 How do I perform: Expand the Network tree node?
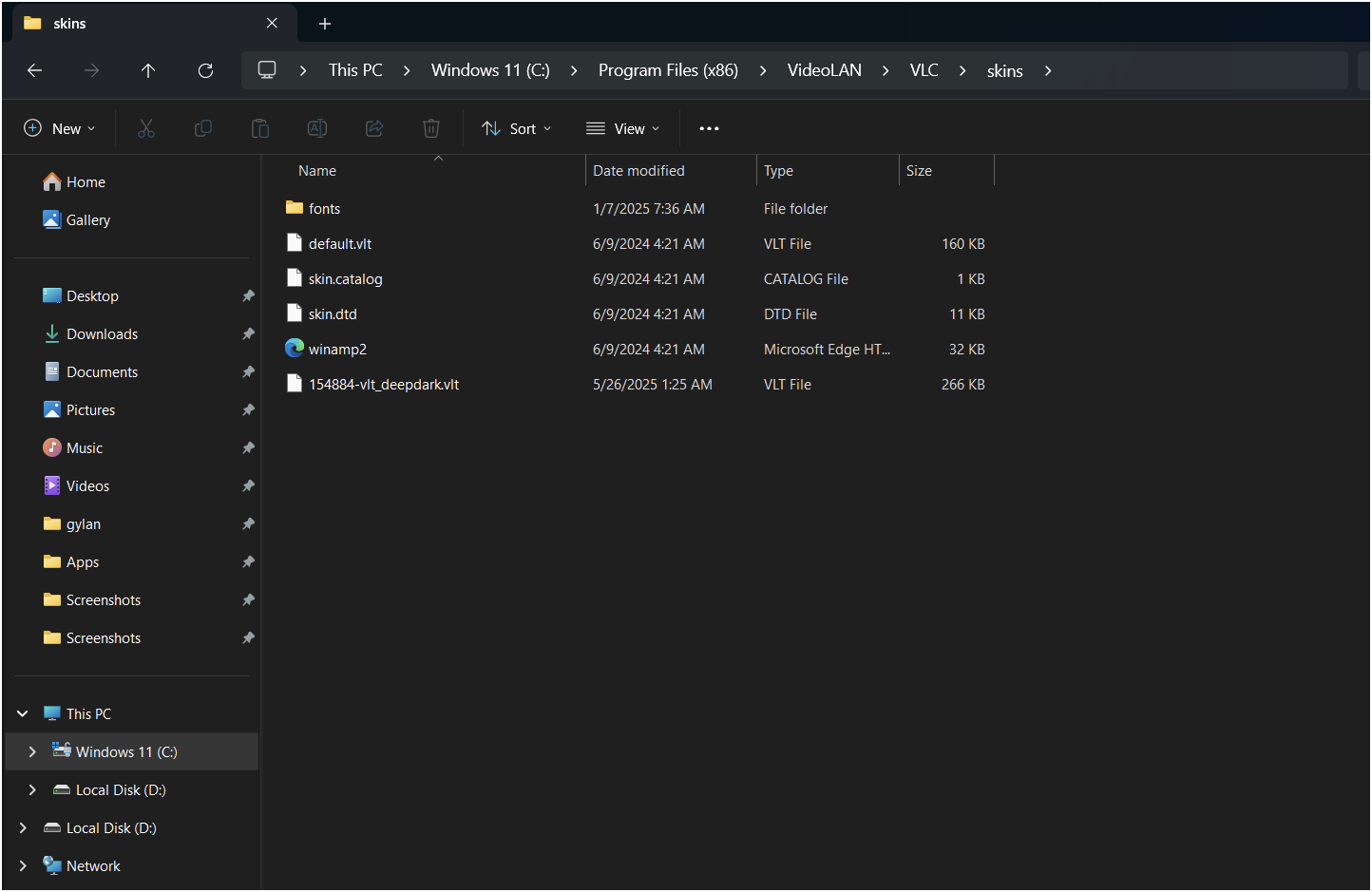[x=23, y=865]
